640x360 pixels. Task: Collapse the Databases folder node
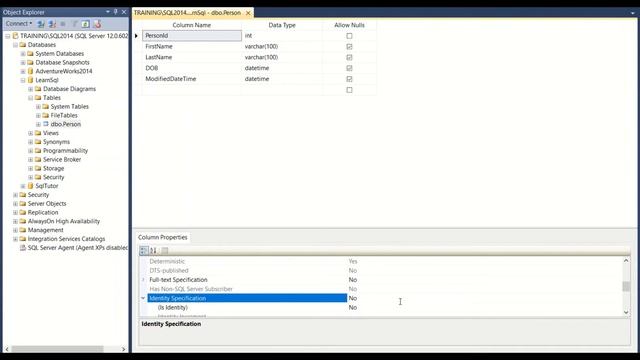(x=16, y=45)
